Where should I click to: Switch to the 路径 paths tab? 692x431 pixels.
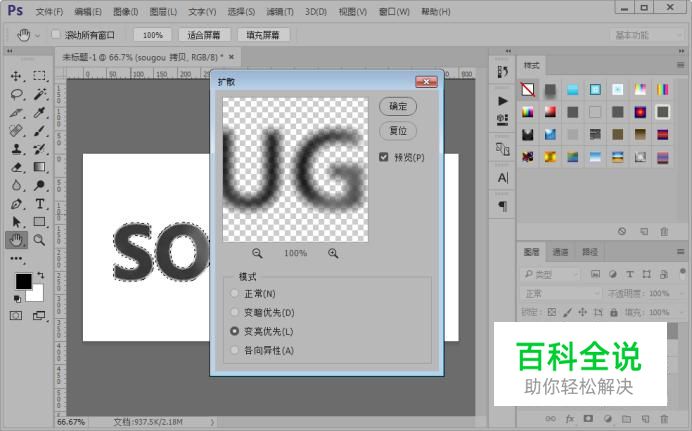tap(590, 252)
